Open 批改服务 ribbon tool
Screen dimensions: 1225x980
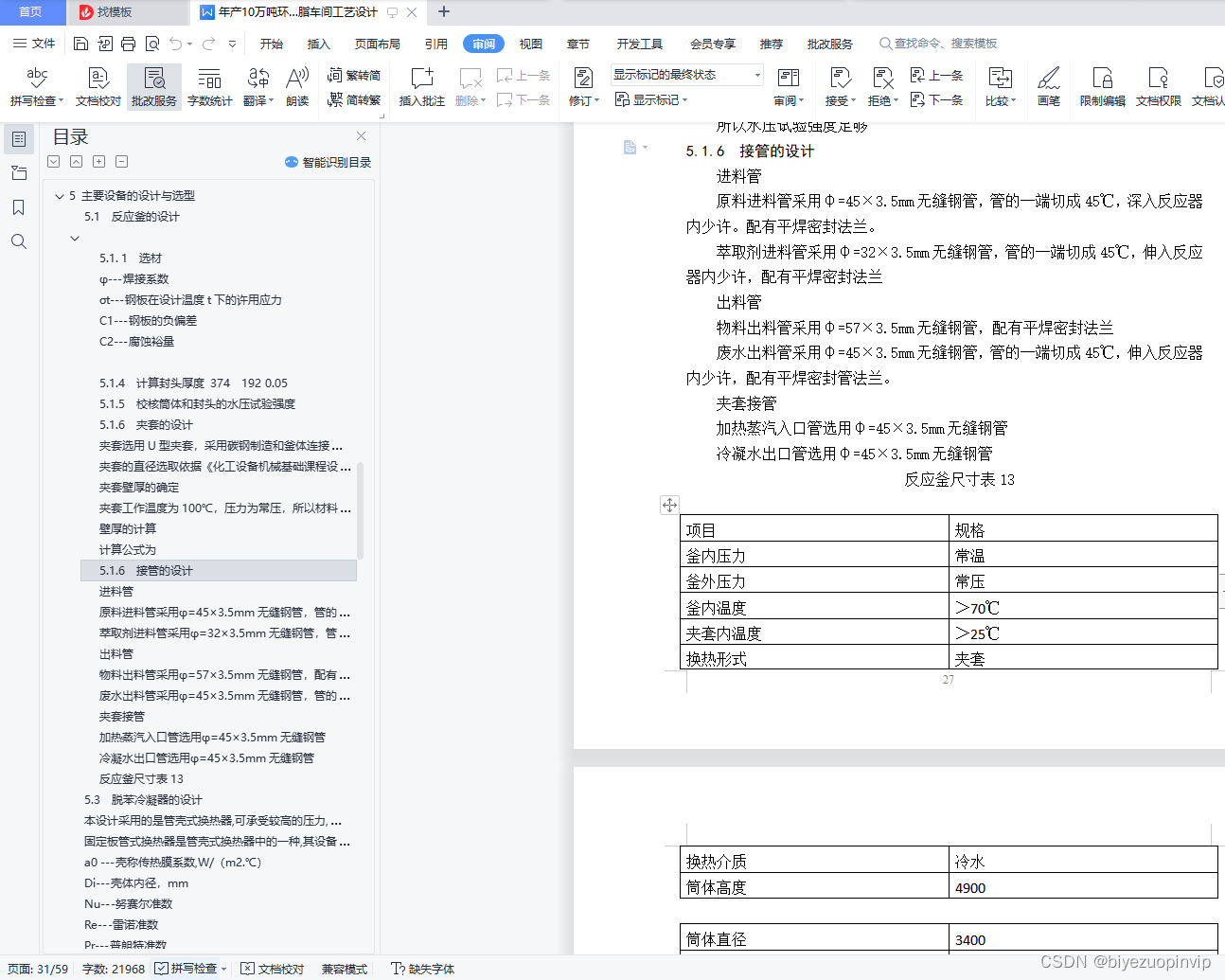pyautogui.click(x=154, y=86)
